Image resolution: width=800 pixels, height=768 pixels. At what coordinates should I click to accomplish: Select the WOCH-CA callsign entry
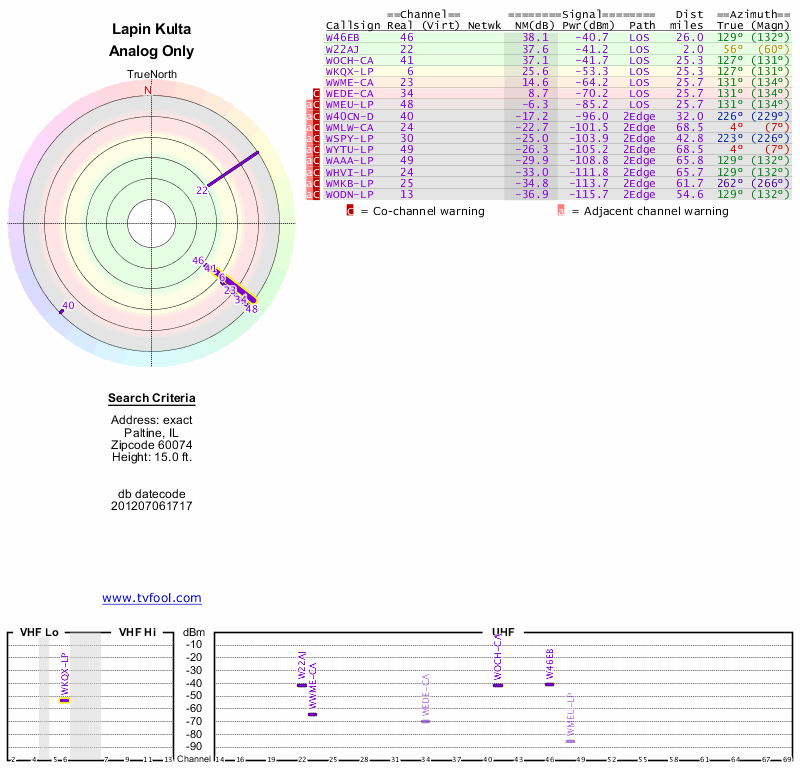[x=350, y=59]
